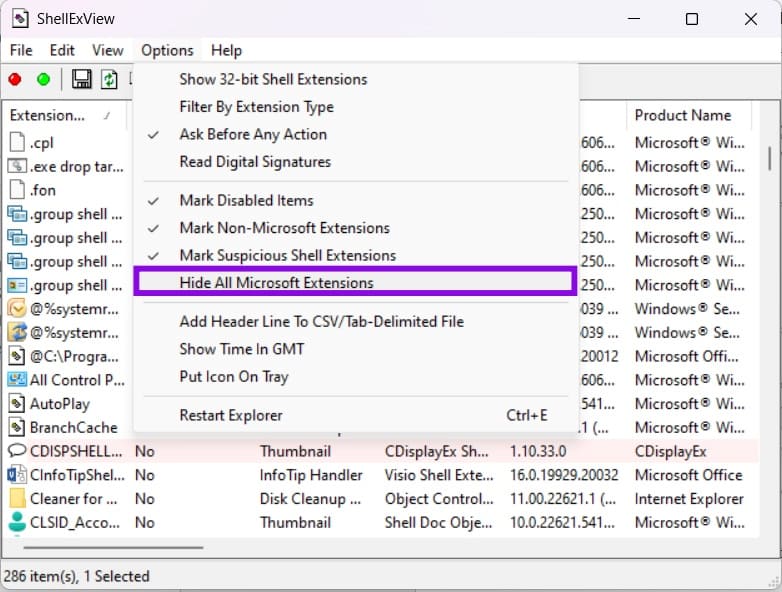Click the Object Control... description cell
The height and width of the screenshot is (592, 782).
click(439, 499)
